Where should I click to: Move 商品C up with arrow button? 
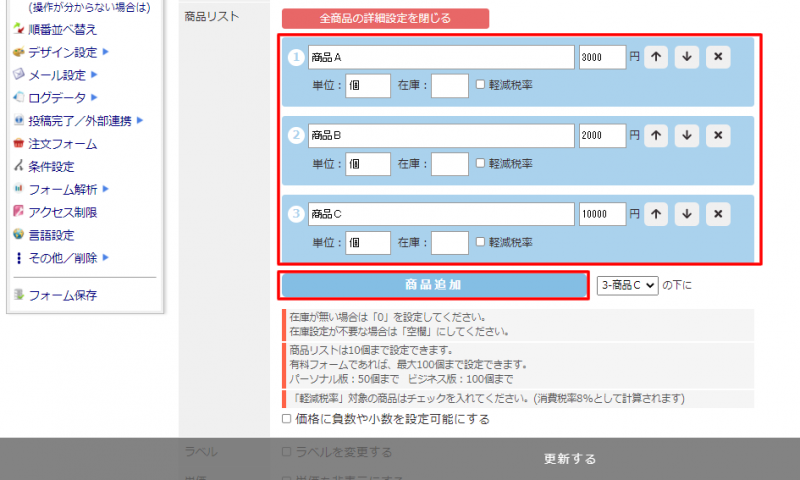[x=656, y=213]
